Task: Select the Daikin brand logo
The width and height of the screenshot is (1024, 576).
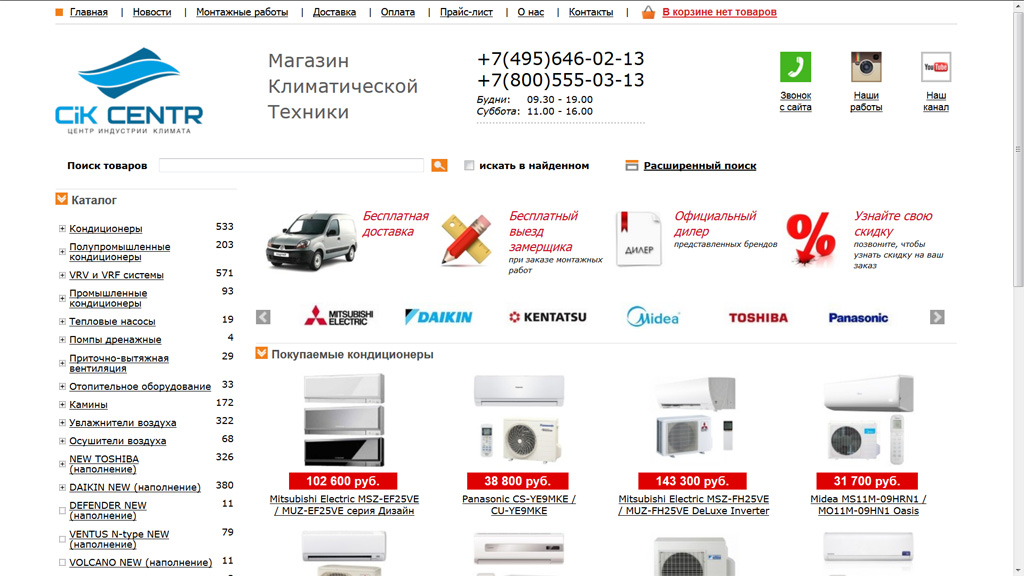Action: coord(438,317)
